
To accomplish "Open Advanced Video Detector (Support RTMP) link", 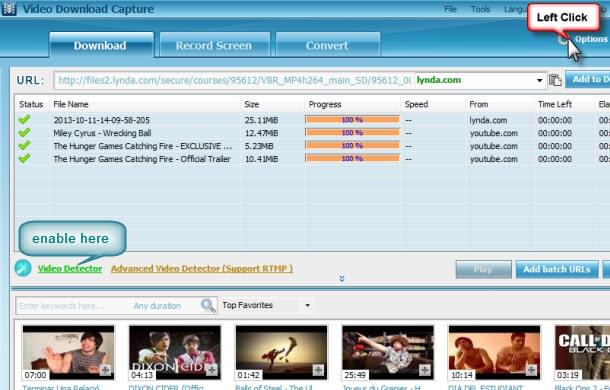I will [202, 269].
